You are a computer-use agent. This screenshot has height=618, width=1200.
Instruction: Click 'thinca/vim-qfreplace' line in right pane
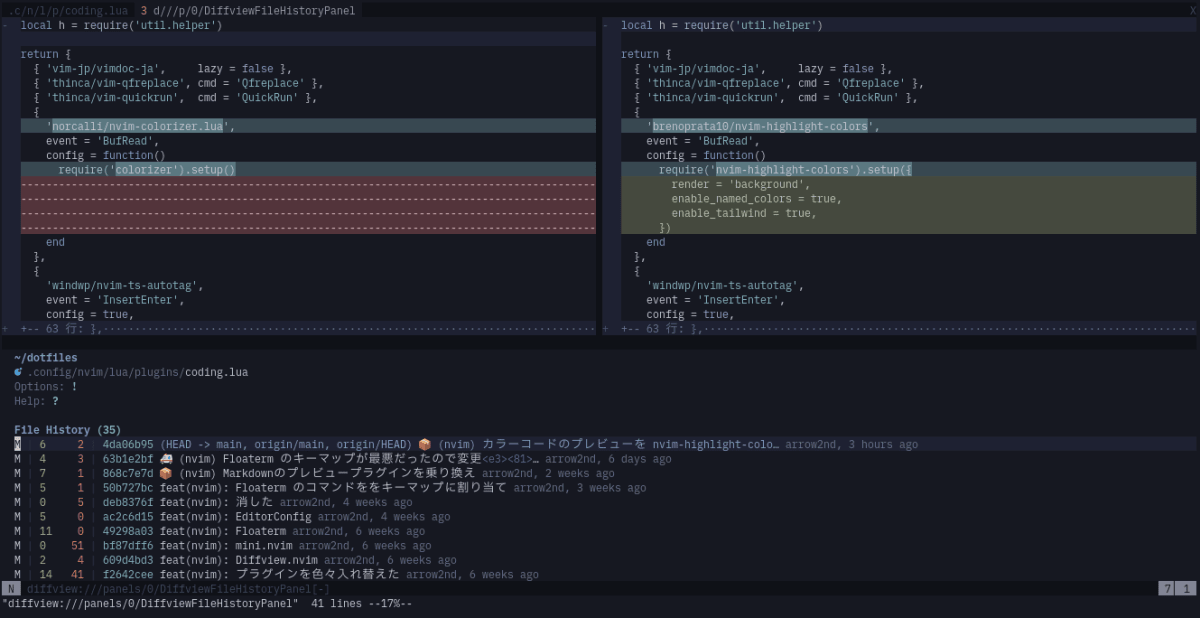click(x=779, y=83)
